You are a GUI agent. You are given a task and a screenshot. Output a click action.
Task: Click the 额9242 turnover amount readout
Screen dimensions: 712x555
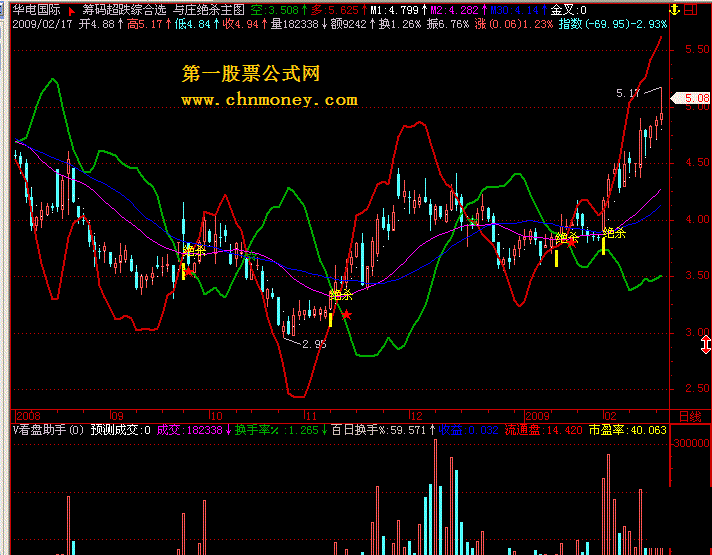pyautogui.click(x=348, y=24)
